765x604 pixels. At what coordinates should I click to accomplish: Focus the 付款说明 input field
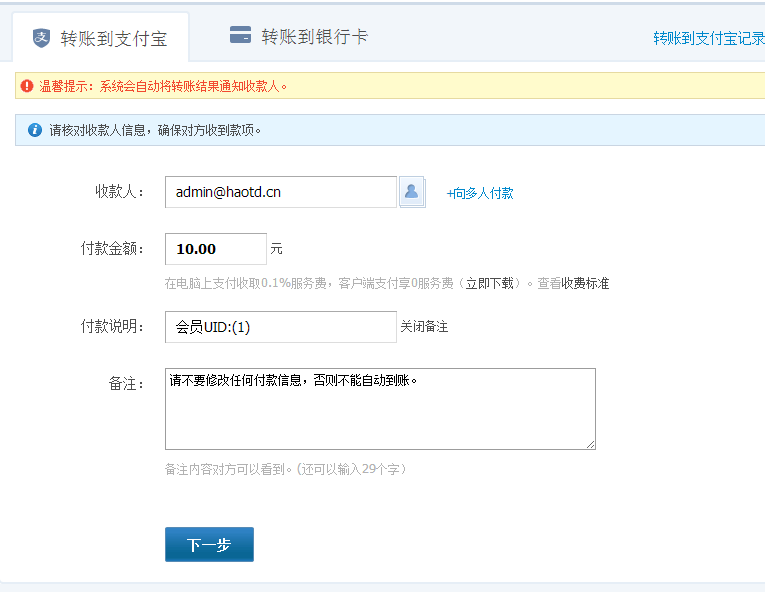[281, 327]
